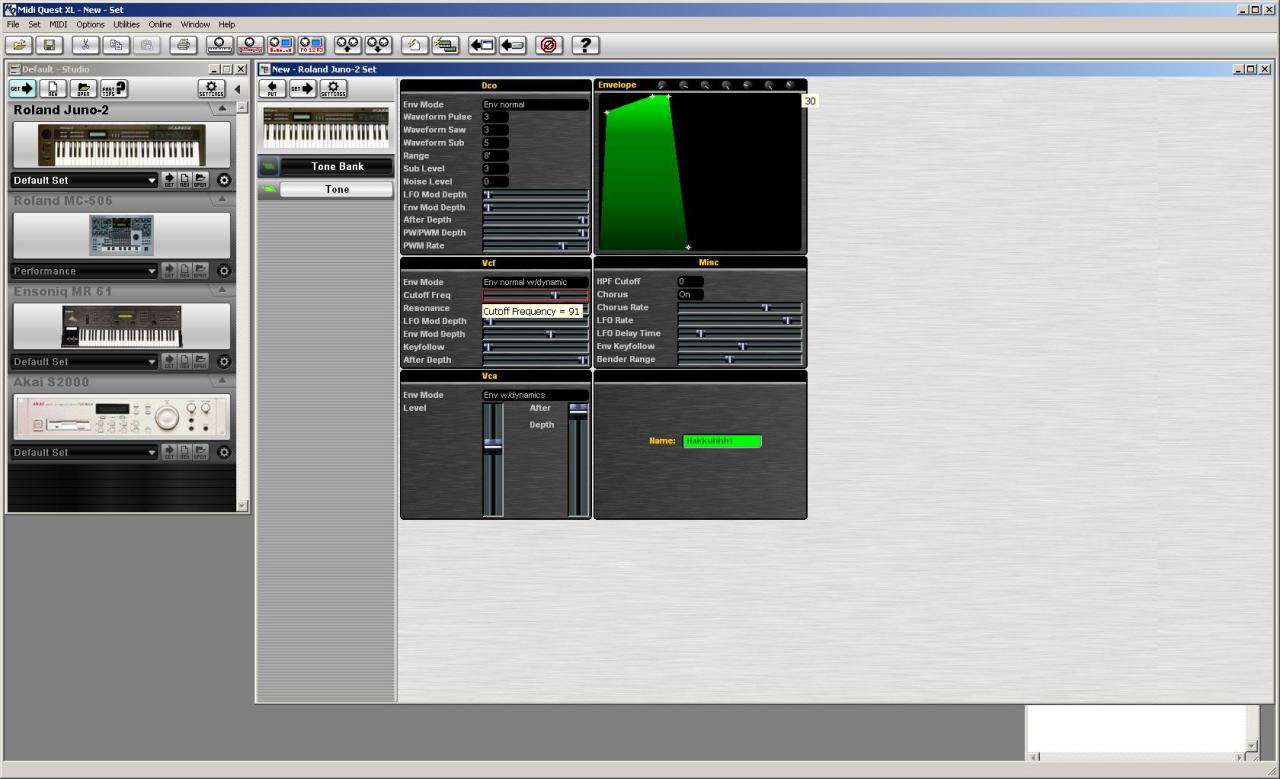
Task: Click the scissors cut icon
Action: (x=86, y=45)
